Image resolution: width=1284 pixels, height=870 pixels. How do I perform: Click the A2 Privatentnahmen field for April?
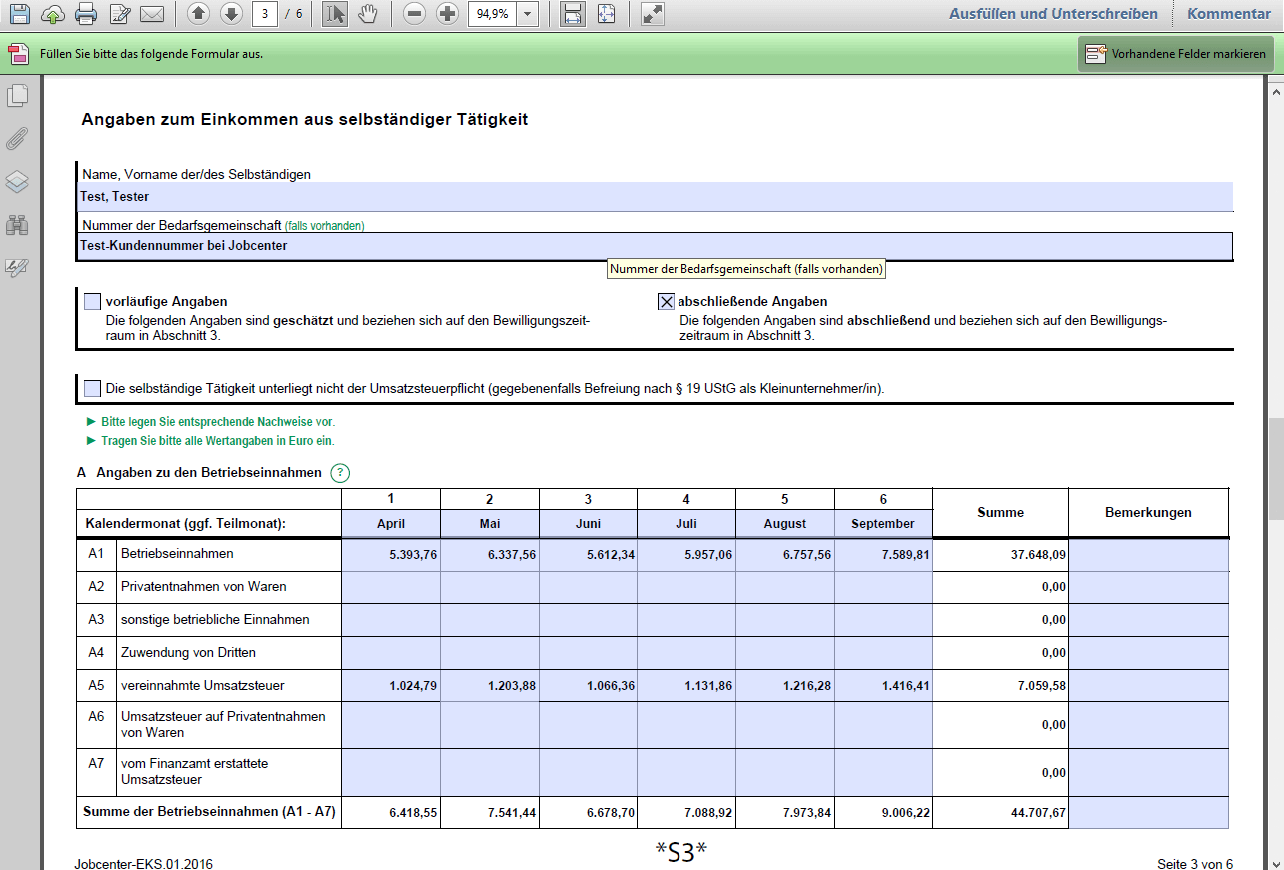pyautogui.click(x=391, y=587)
